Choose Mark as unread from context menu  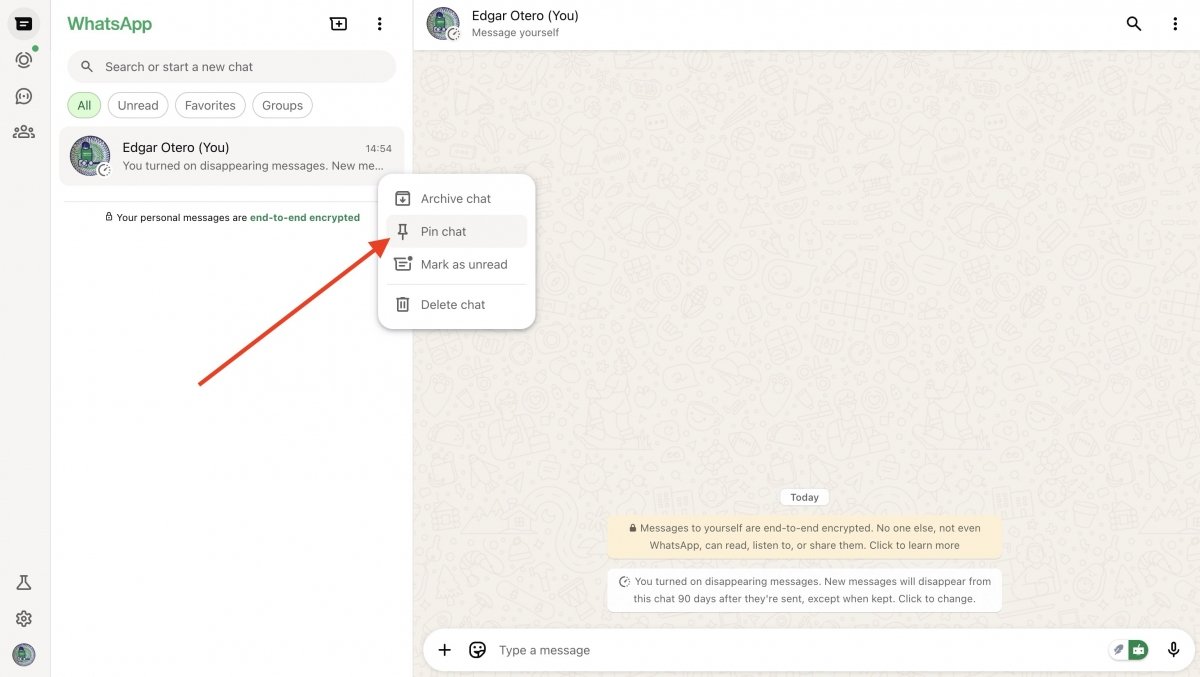click(x=456, y=264)
